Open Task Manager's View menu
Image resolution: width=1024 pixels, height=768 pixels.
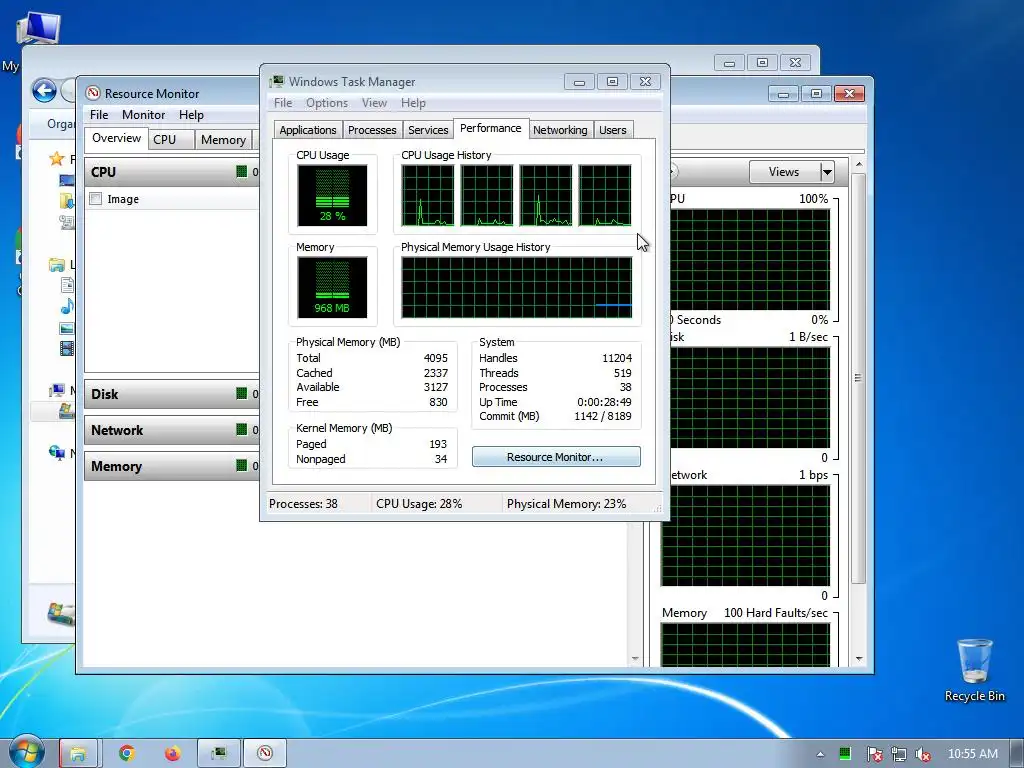click(x=374, y=103)
